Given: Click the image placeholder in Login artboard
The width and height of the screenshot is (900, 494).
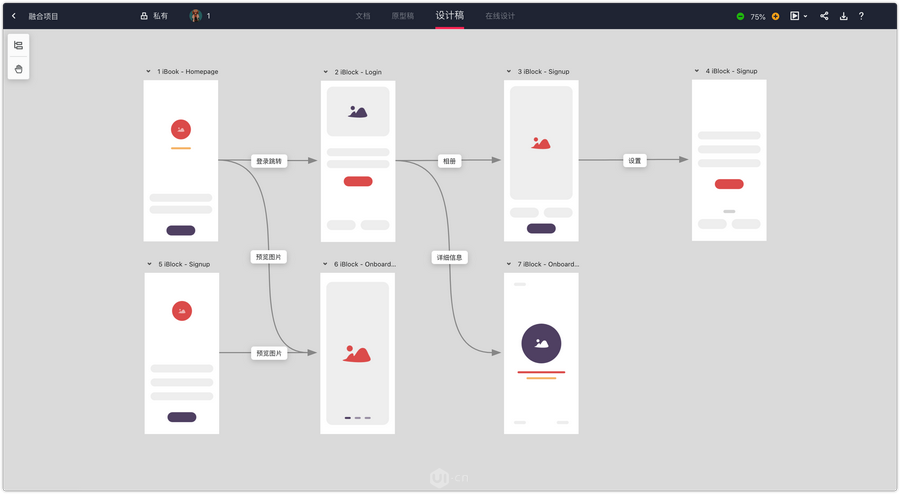Looking at the screenshot, I should coord(358,111).
